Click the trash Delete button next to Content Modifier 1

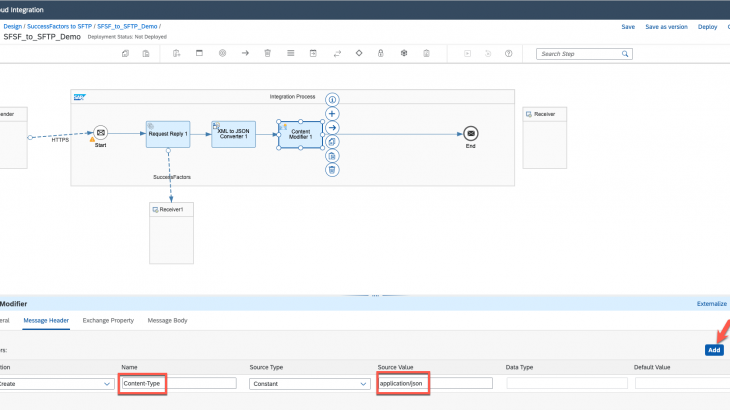332,170
